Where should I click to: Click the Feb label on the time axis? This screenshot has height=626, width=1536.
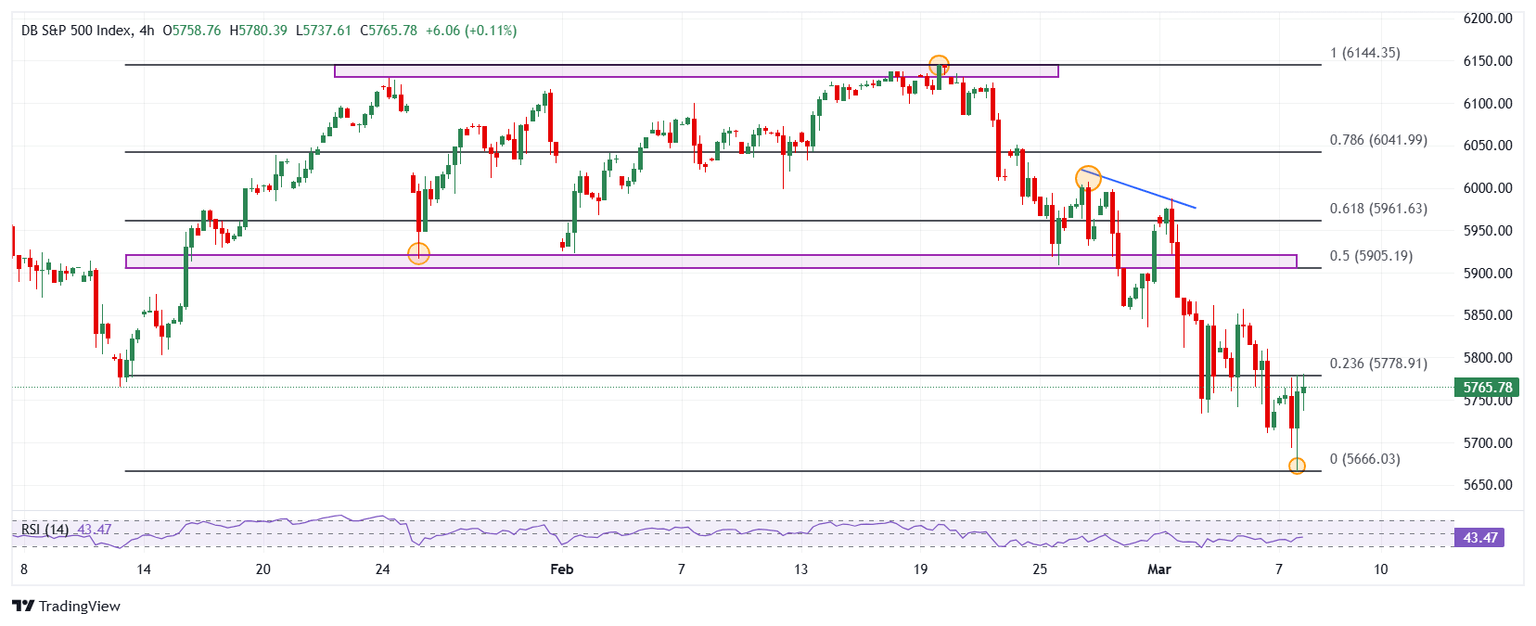click(x=562, y=569)
